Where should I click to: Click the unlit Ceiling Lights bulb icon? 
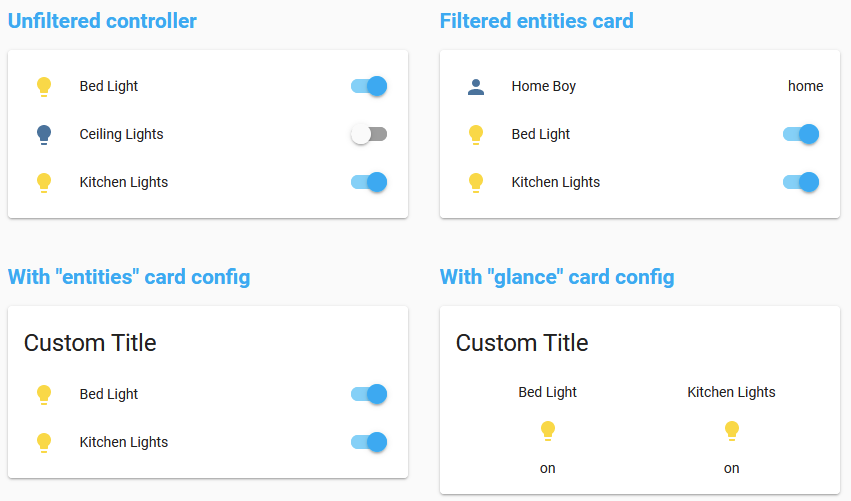point(44,134)
